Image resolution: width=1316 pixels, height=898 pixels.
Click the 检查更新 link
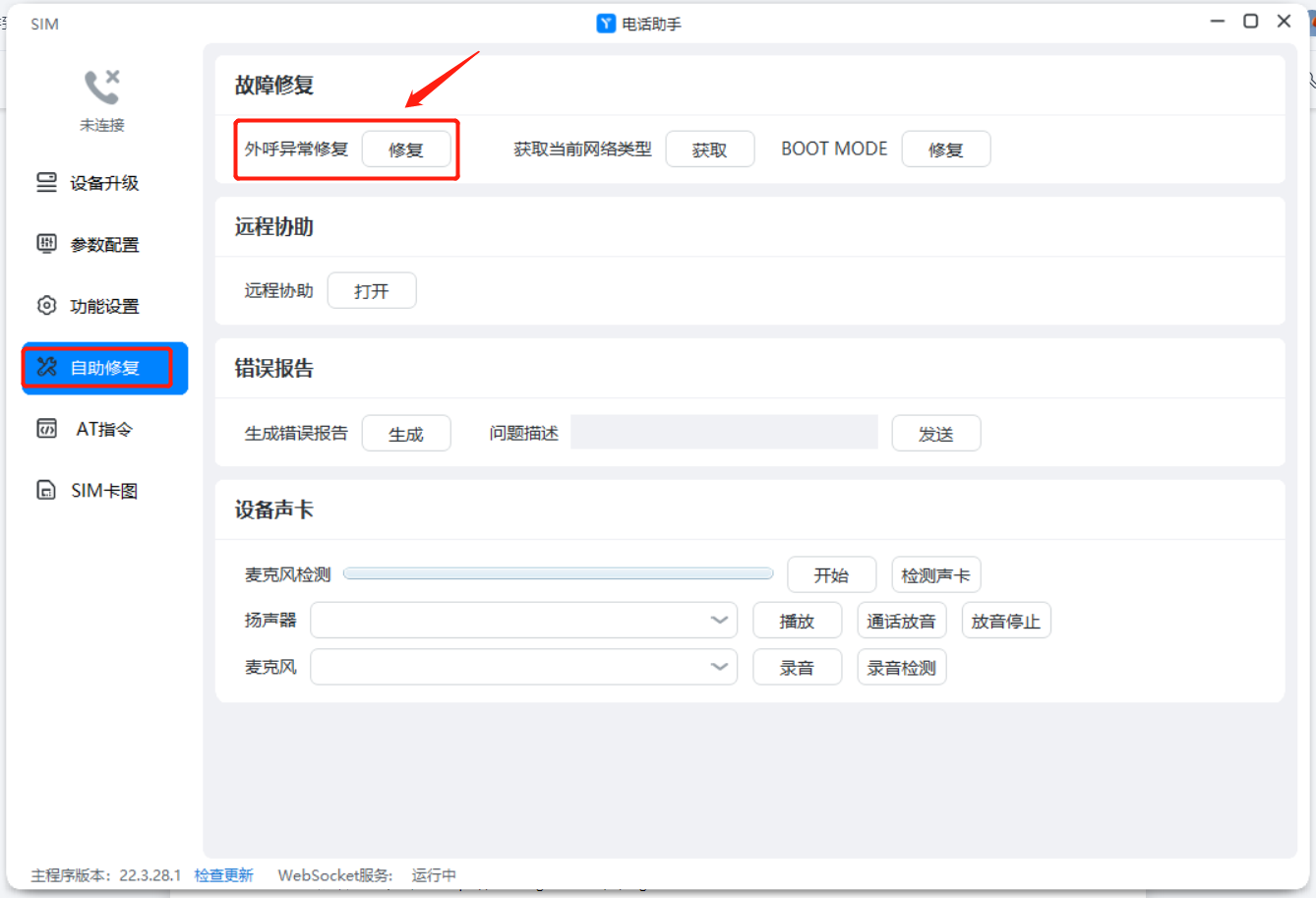(224, 875)
